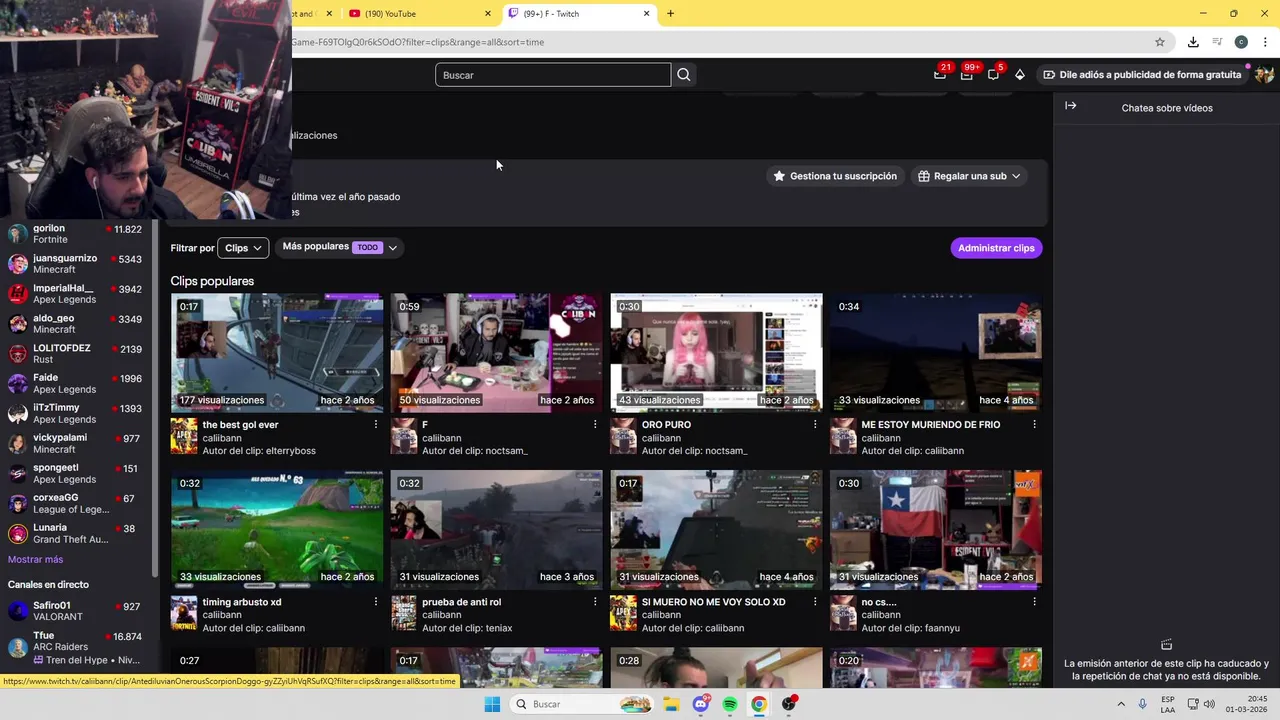
Task: Open options menu for 'F' clip
Action: coord(595,425)
